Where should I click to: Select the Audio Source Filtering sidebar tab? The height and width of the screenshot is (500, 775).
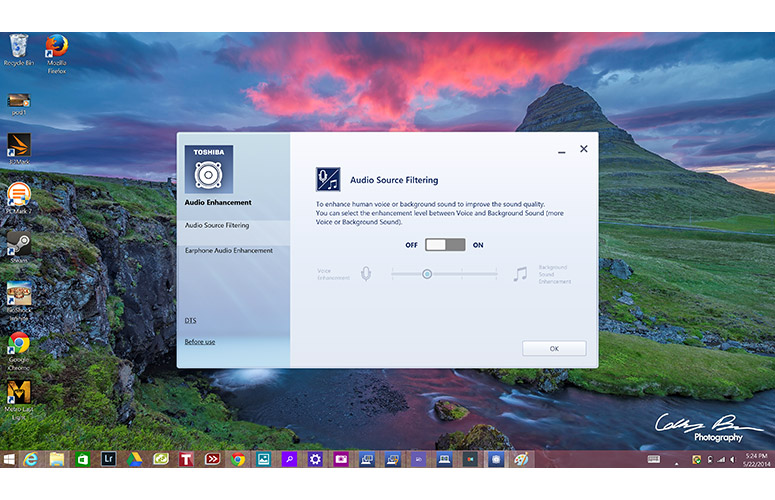tap(233, 225)
